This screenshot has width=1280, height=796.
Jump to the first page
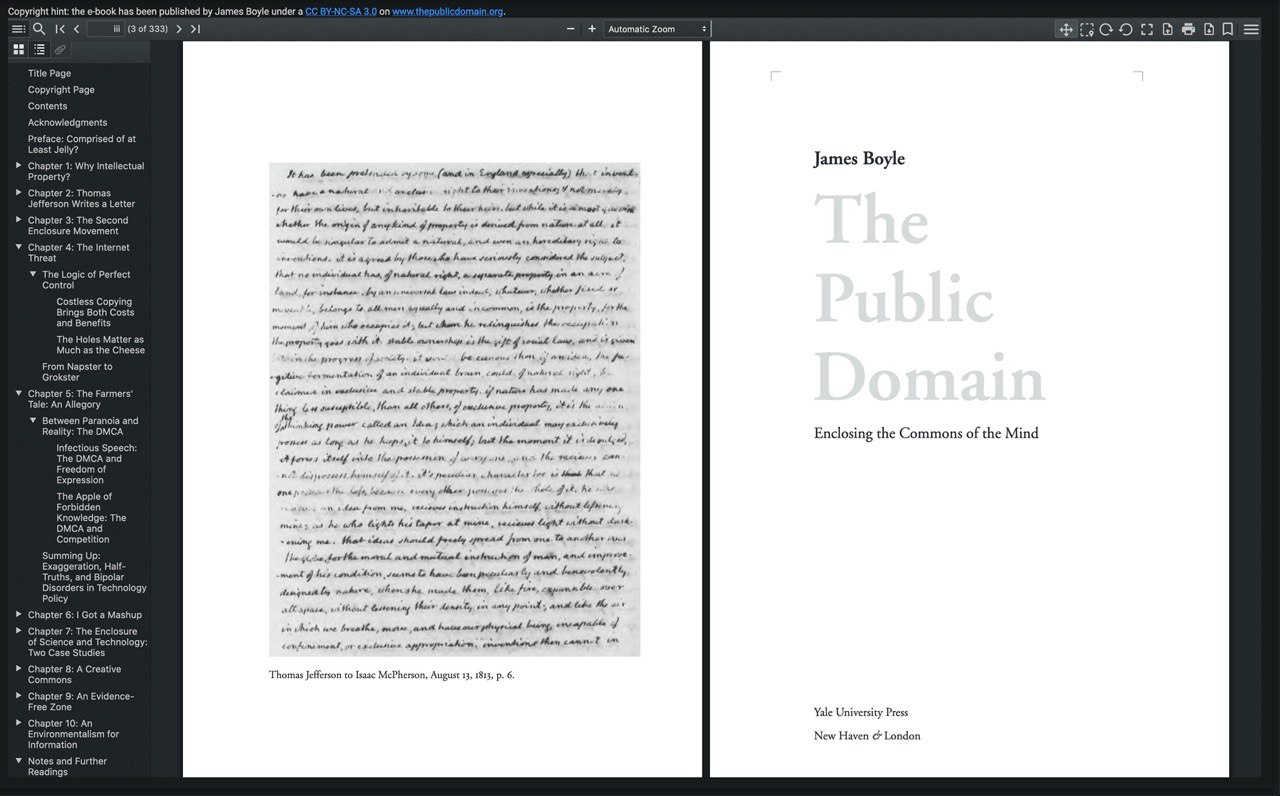(x=60, y=29)
